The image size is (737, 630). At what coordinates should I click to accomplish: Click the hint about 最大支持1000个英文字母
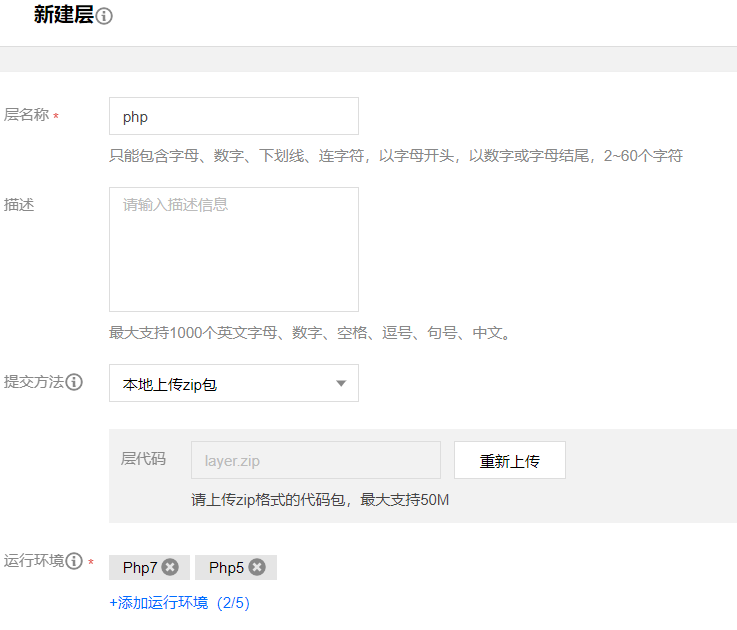(310, 333)
